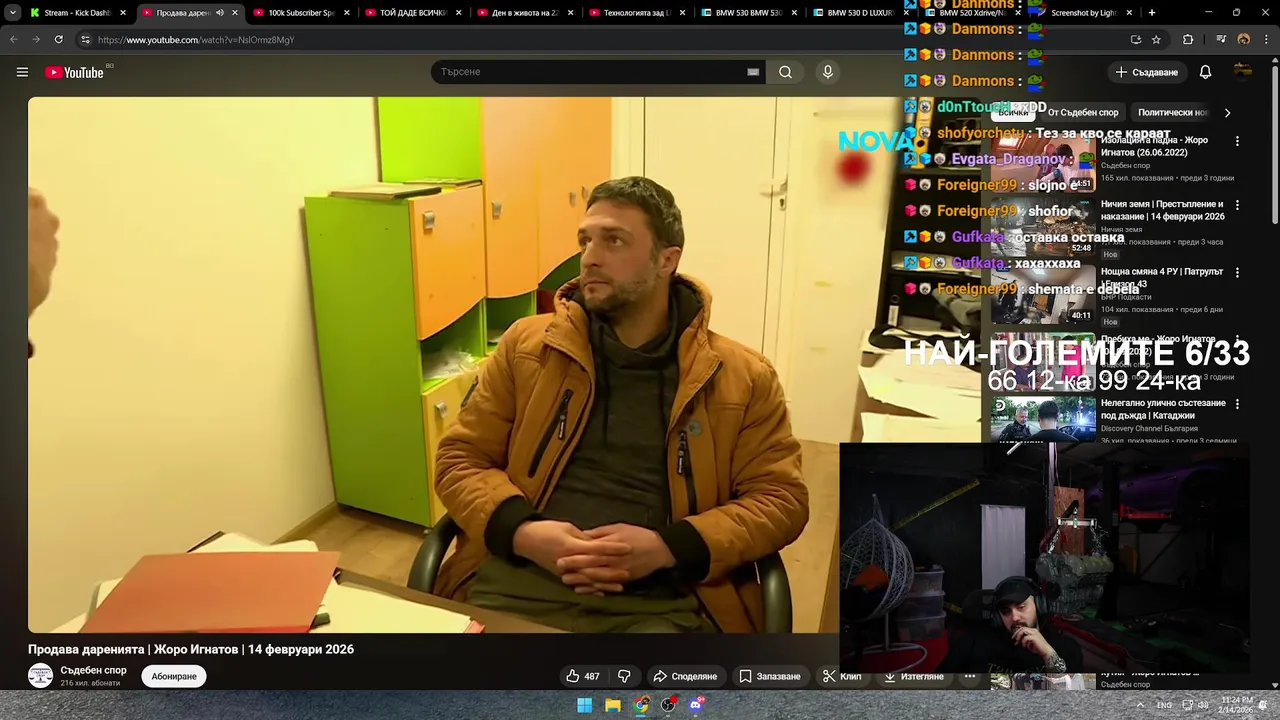The height and width of the screenshot is (720, 1280).
Task: Open the Ничия земя video thumbnail (52:48)
Action: tap(1043, 227)
